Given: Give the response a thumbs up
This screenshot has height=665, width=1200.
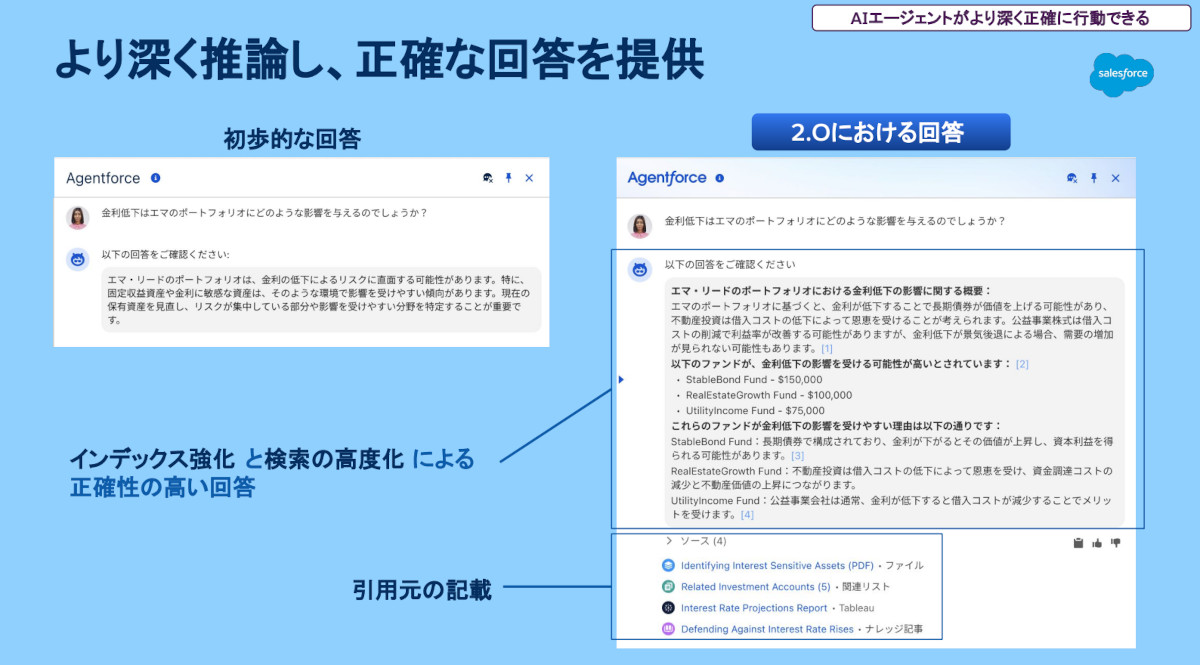Looking at the screenshot, I should (x=1097, y=543).
